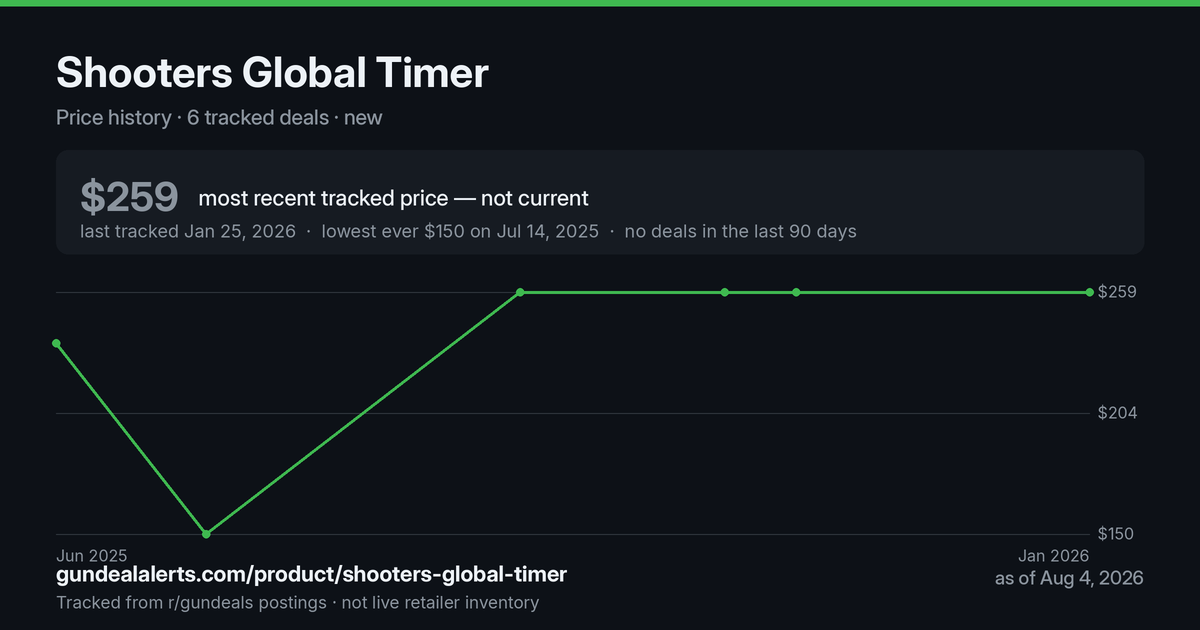Click 'no deals in the last 90 days'
This screenshot has height=630, width=1200.
[740, 231]
